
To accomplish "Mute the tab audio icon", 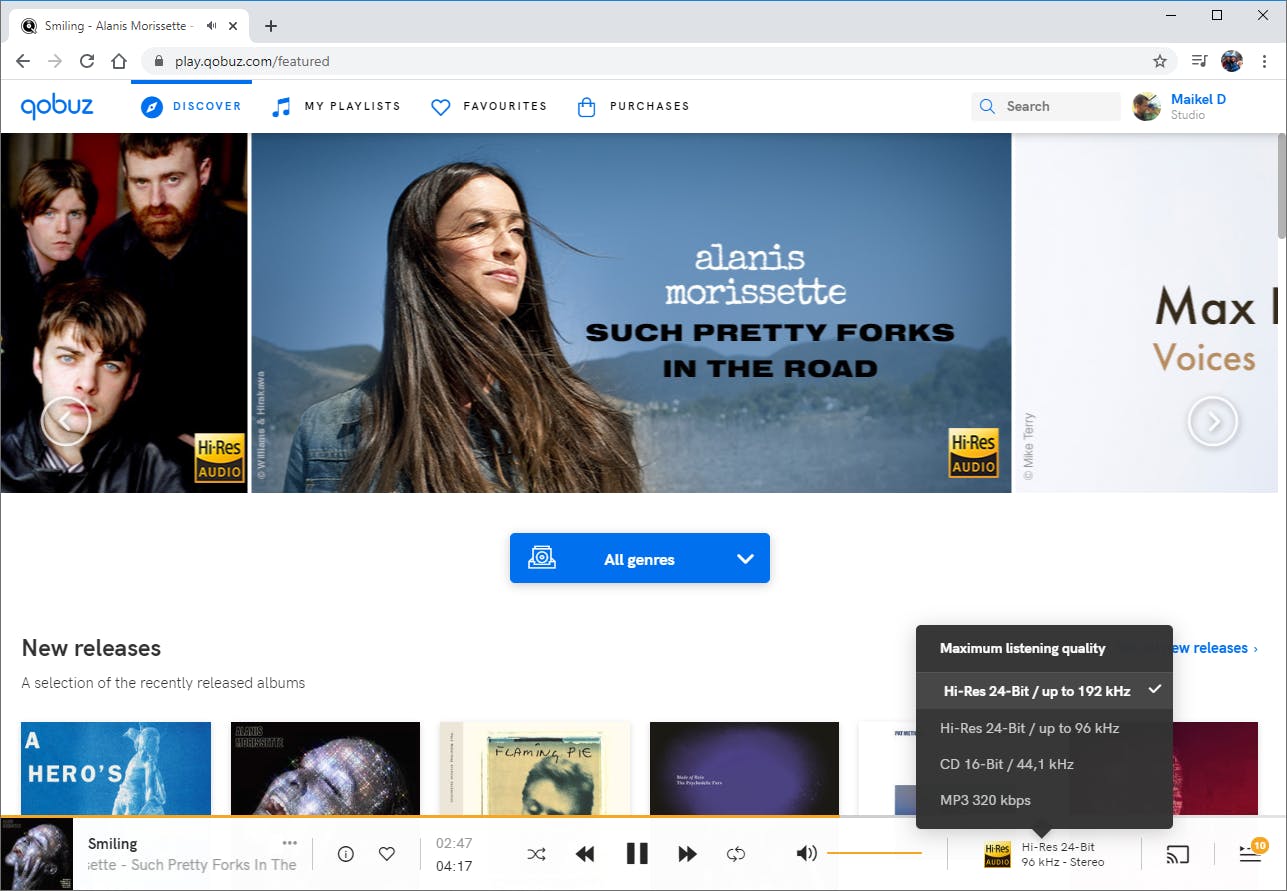I will click(211, 26).
